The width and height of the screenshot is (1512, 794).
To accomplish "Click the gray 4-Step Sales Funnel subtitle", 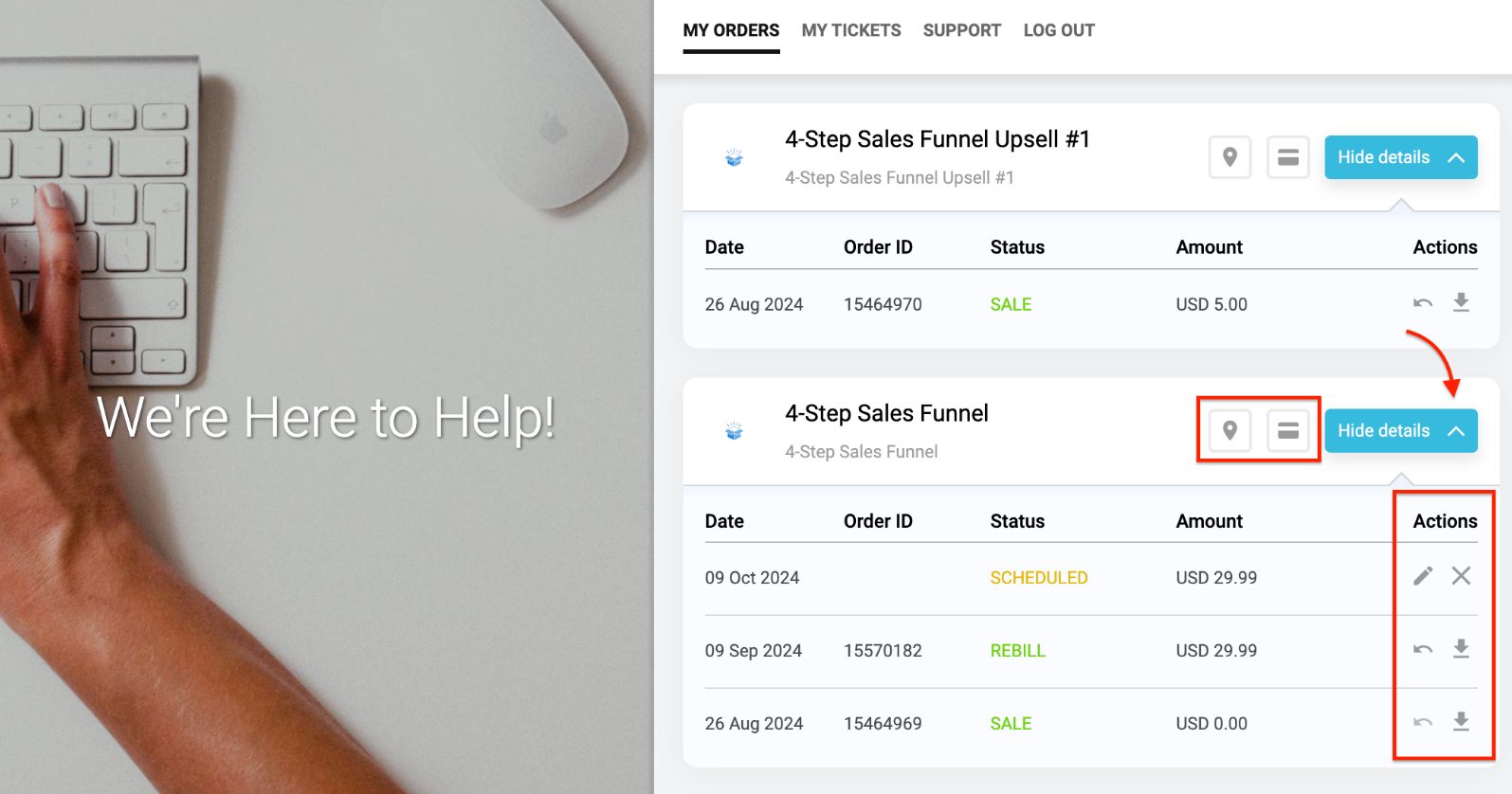I will point(861,452).
